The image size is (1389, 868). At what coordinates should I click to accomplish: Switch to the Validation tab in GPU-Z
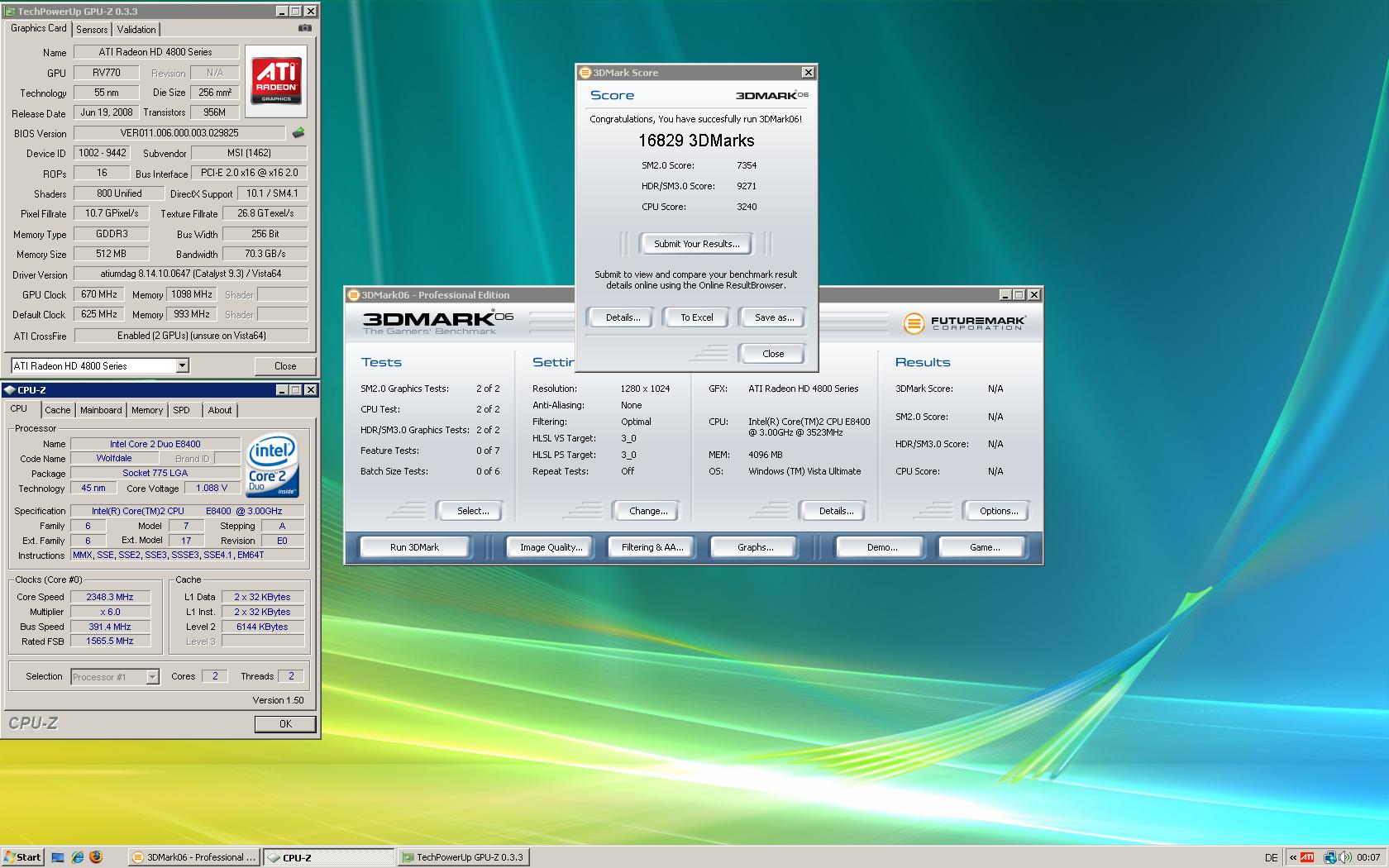[x=136, y=29]
